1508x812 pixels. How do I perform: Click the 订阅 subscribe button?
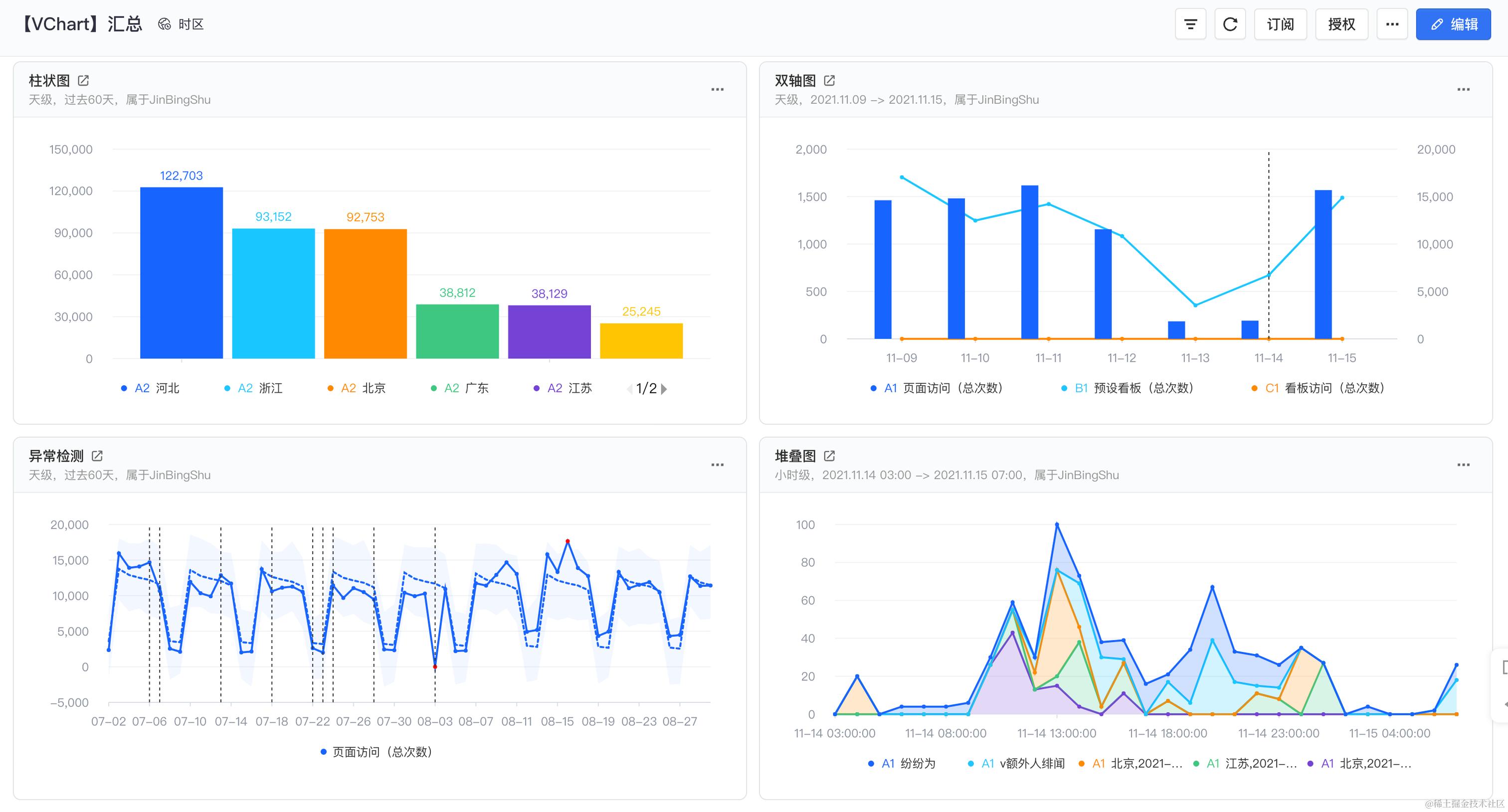(1280, 24)
